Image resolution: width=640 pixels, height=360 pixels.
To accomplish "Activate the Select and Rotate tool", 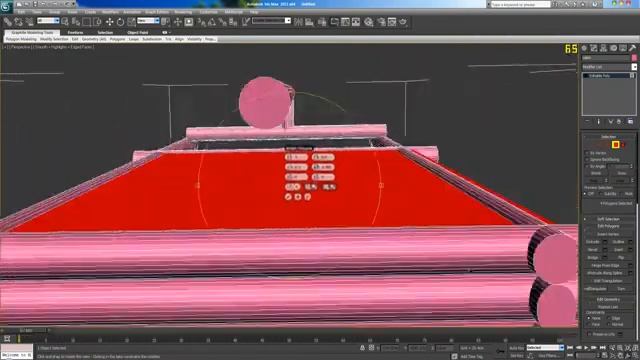I will click(120, 22).
